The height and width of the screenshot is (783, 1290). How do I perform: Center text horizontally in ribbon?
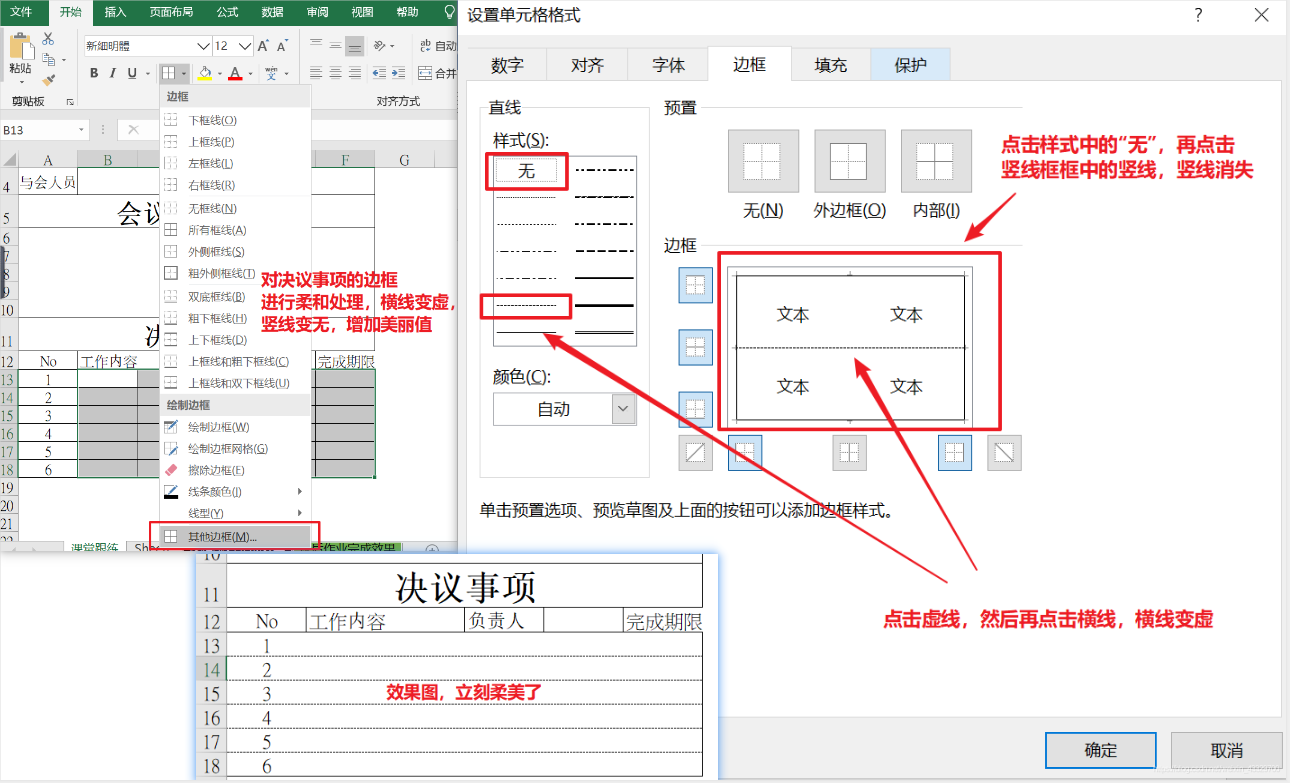coord(336,73)
